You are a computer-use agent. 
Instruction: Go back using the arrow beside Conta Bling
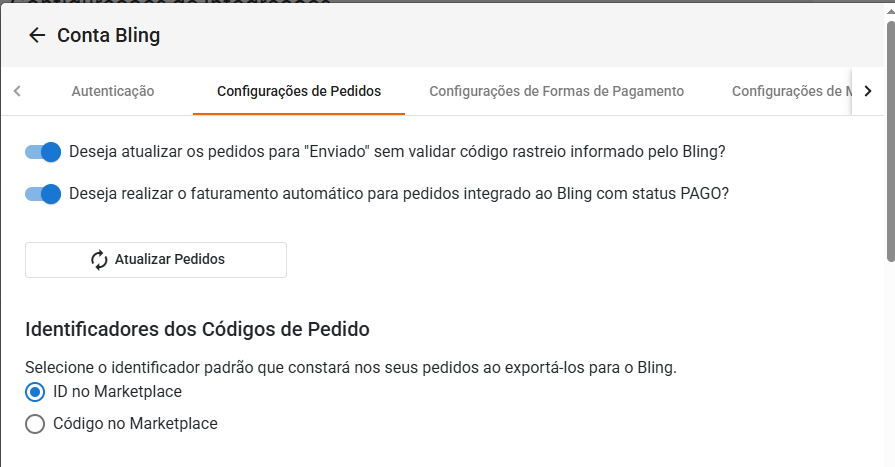point(37,35)
